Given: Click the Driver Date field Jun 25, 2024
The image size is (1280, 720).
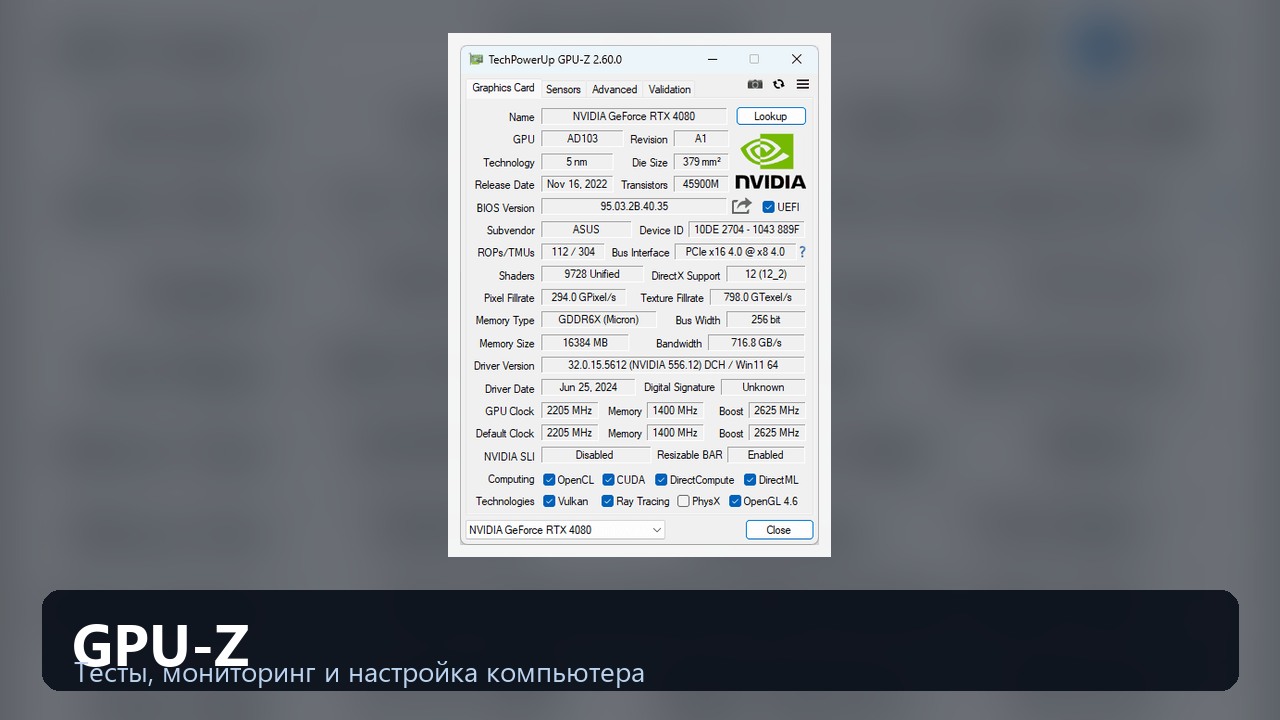Looking at the screenshot, I should pyautogui.click(x=588, y=387).
